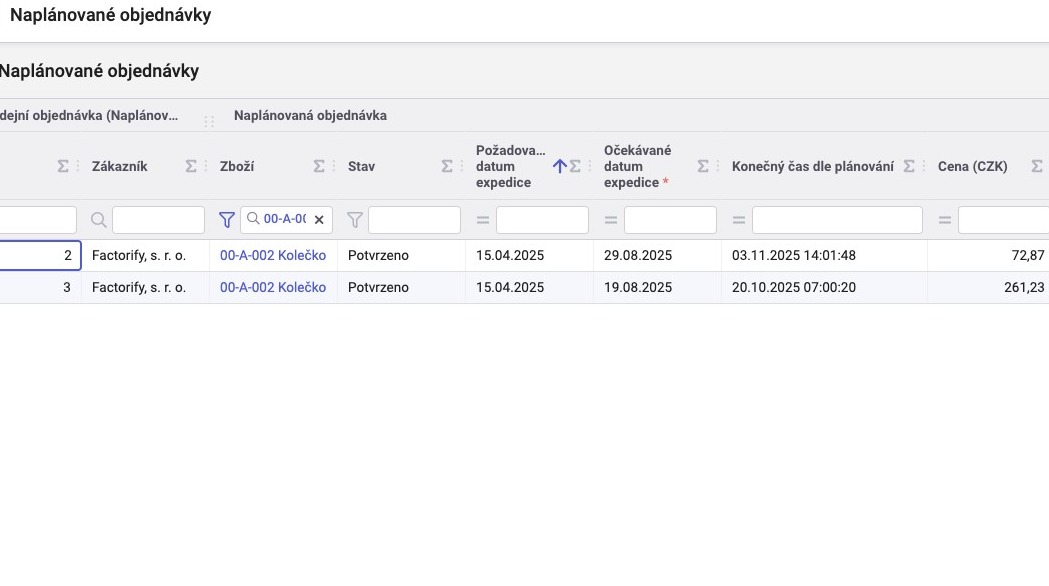Click sum icon in Konečný čas dle plánování column
Image resolution: width=1049 pixels, height=586 pixels.
909,167
